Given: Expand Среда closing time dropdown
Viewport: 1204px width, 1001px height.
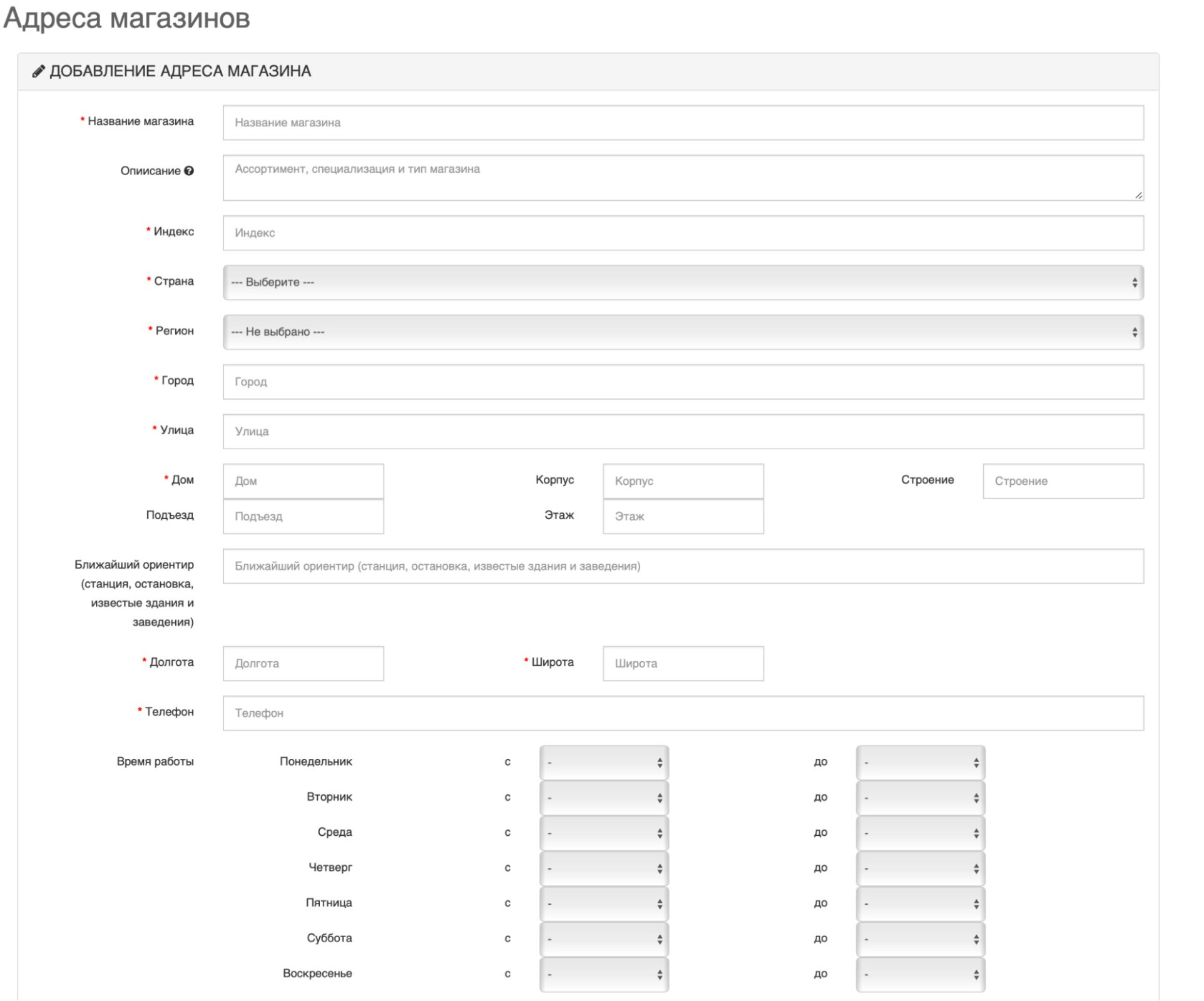Looking at the screenshot, I should pyautogui.click(x=921, y=833).
